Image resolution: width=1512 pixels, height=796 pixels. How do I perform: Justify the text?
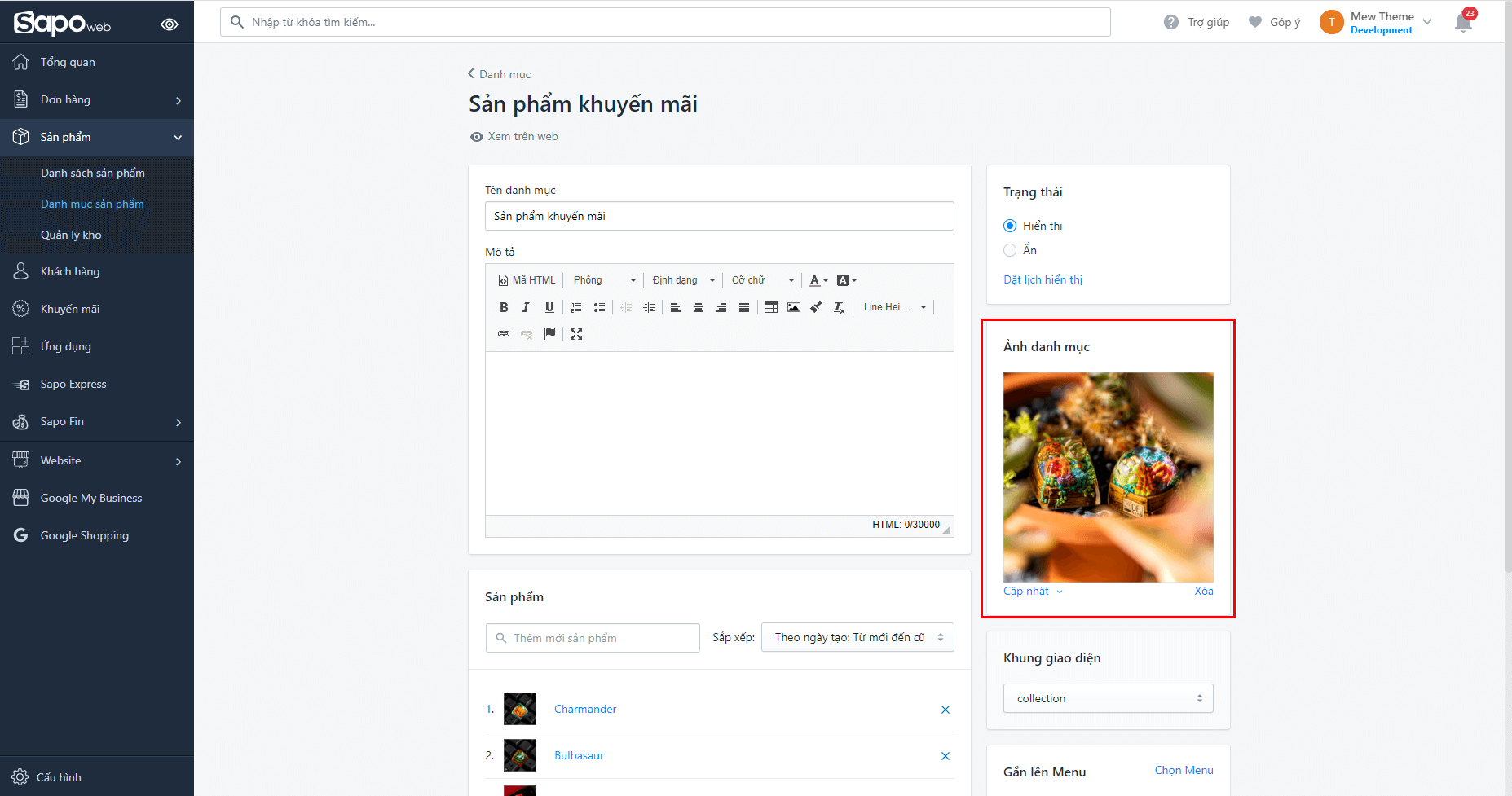(x=744, y=307)
